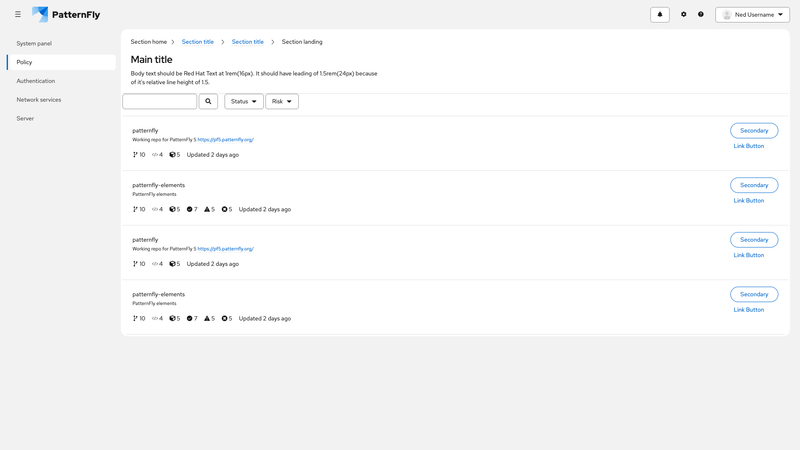Screen dimensions: 800x450
Task: Go to System panel nav item
Action: pos(34,43)
